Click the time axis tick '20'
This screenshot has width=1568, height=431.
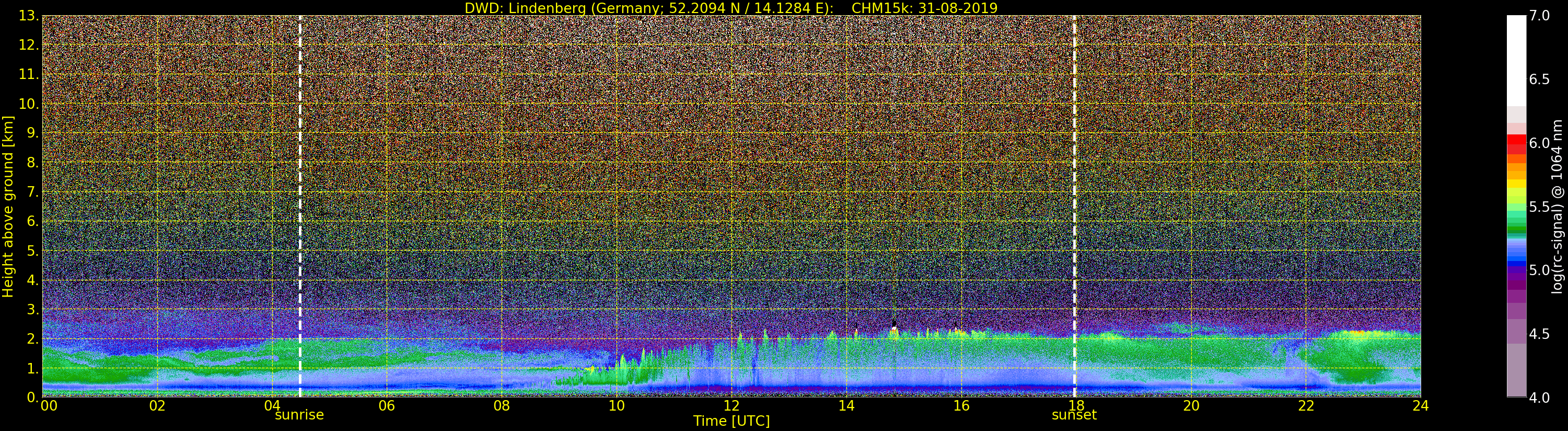[1191, 405]
